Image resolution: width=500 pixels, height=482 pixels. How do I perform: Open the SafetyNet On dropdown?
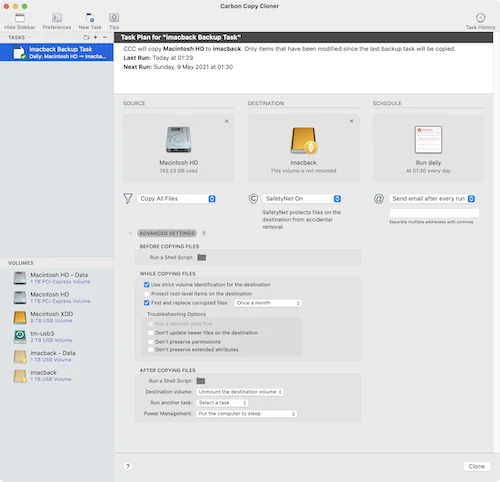tap(302, 199)
